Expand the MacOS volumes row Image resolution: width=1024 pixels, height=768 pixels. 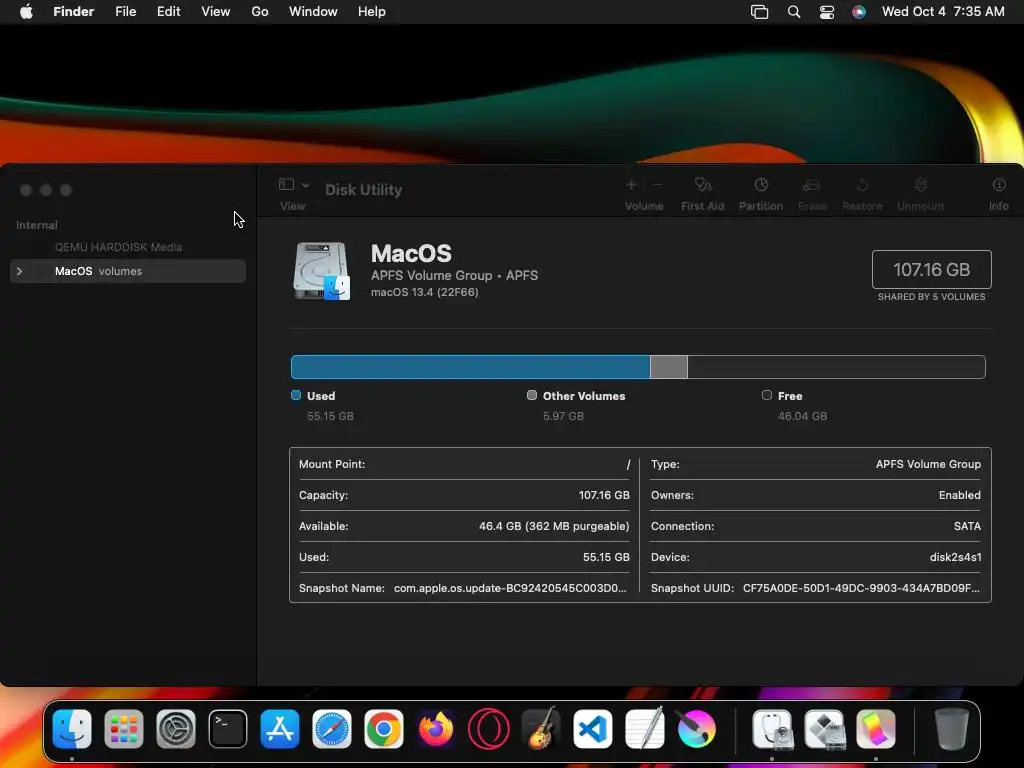tap(20, 271)
